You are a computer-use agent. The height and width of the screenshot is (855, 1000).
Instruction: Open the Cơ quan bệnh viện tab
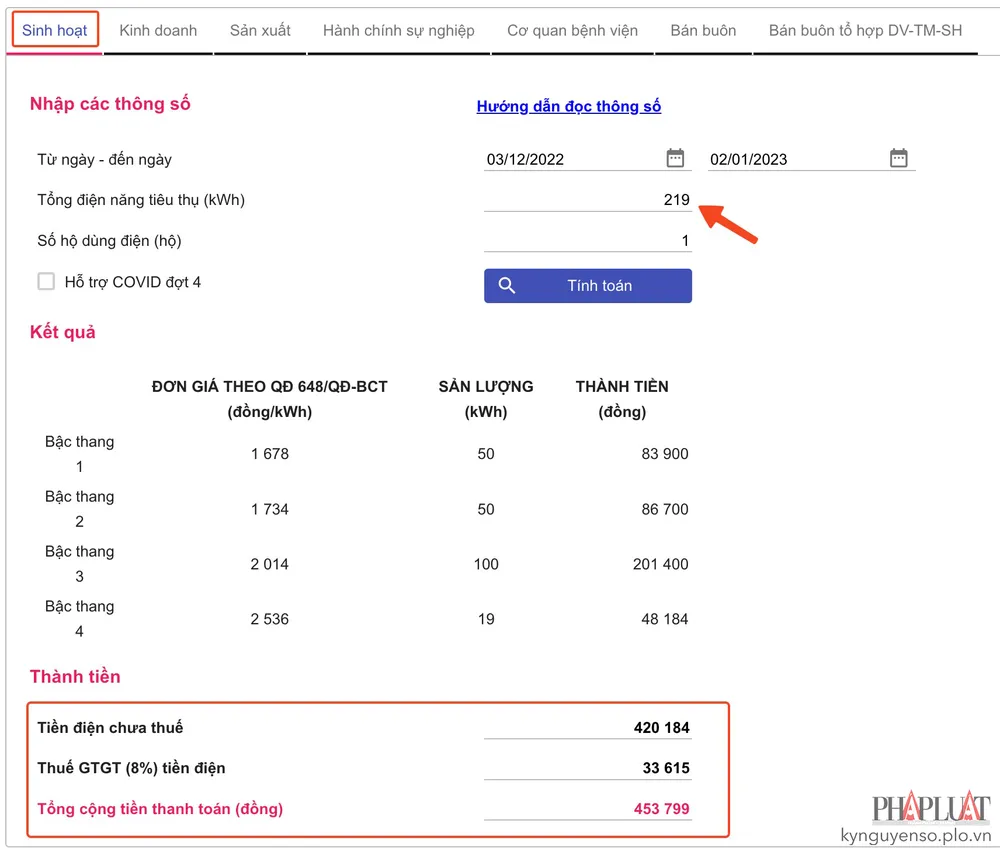(x=572, y=30)
